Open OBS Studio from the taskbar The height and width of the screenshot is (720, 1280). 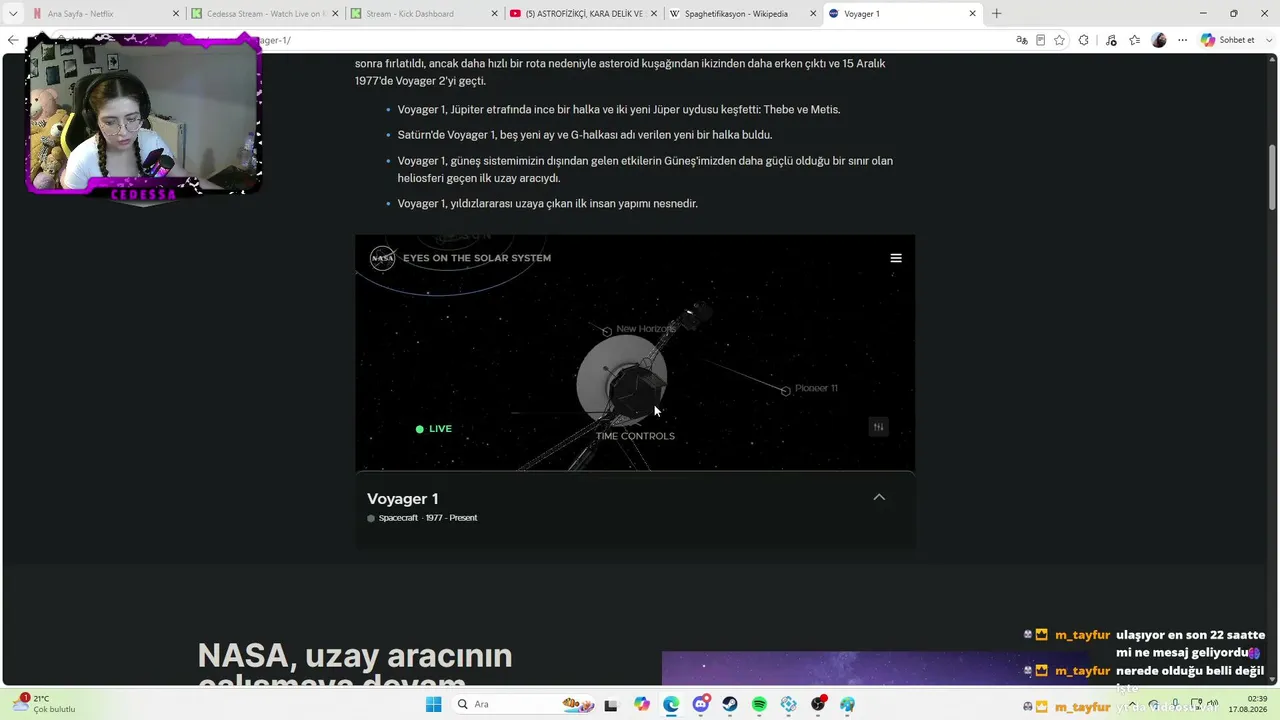818,704
